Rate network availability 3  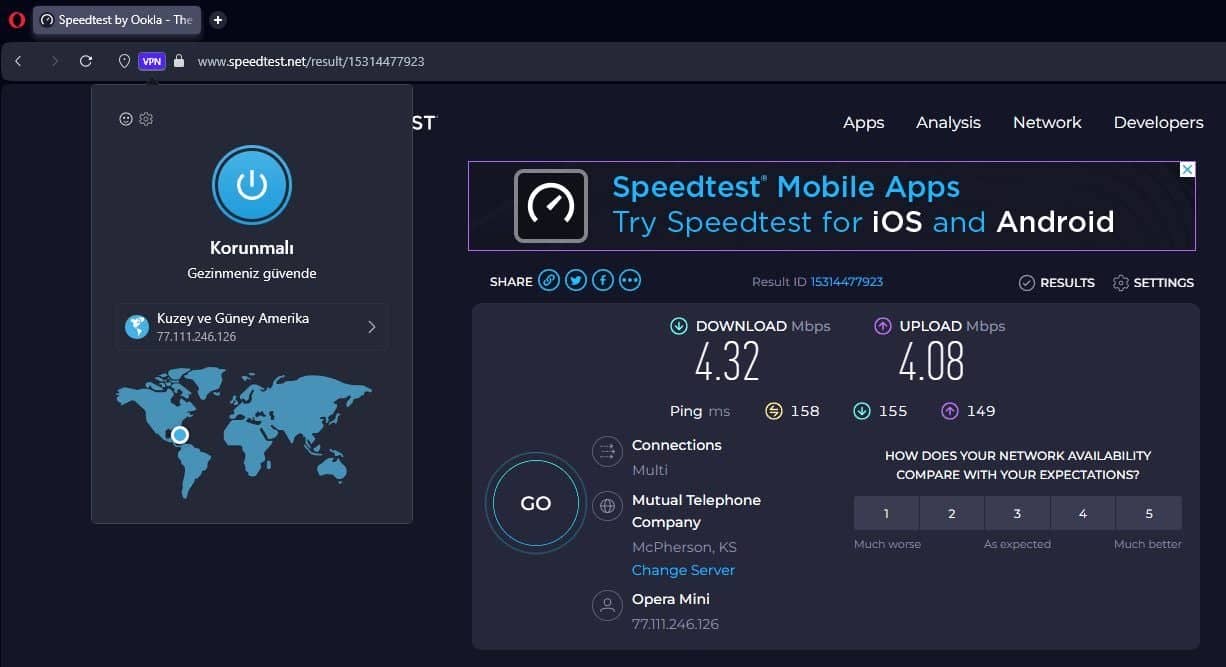pyautogui.click(x=1017, y=513)
